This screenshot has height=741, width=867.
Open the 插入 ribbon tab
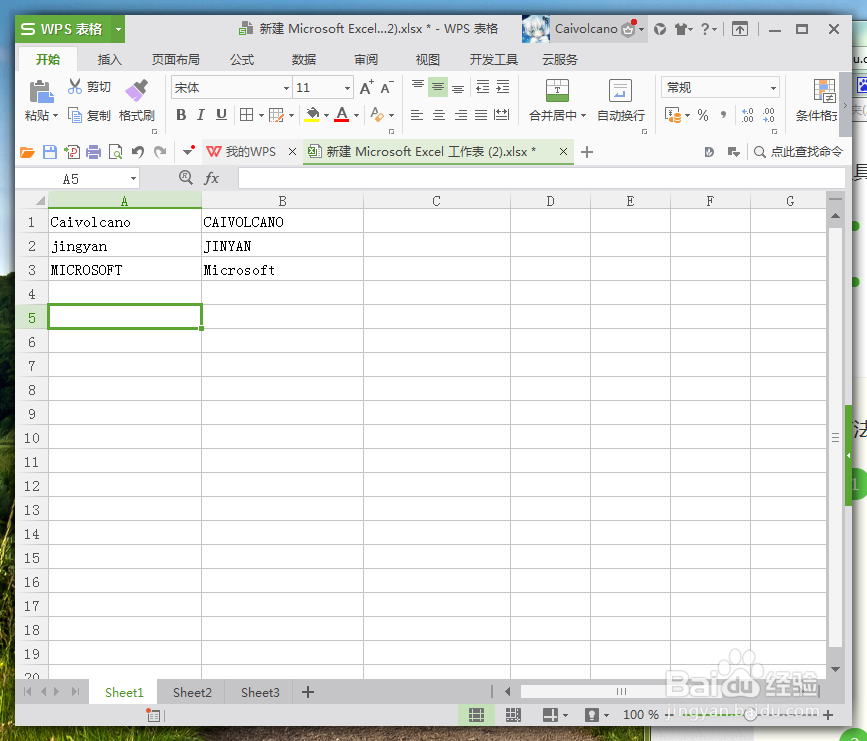point(109,59)
